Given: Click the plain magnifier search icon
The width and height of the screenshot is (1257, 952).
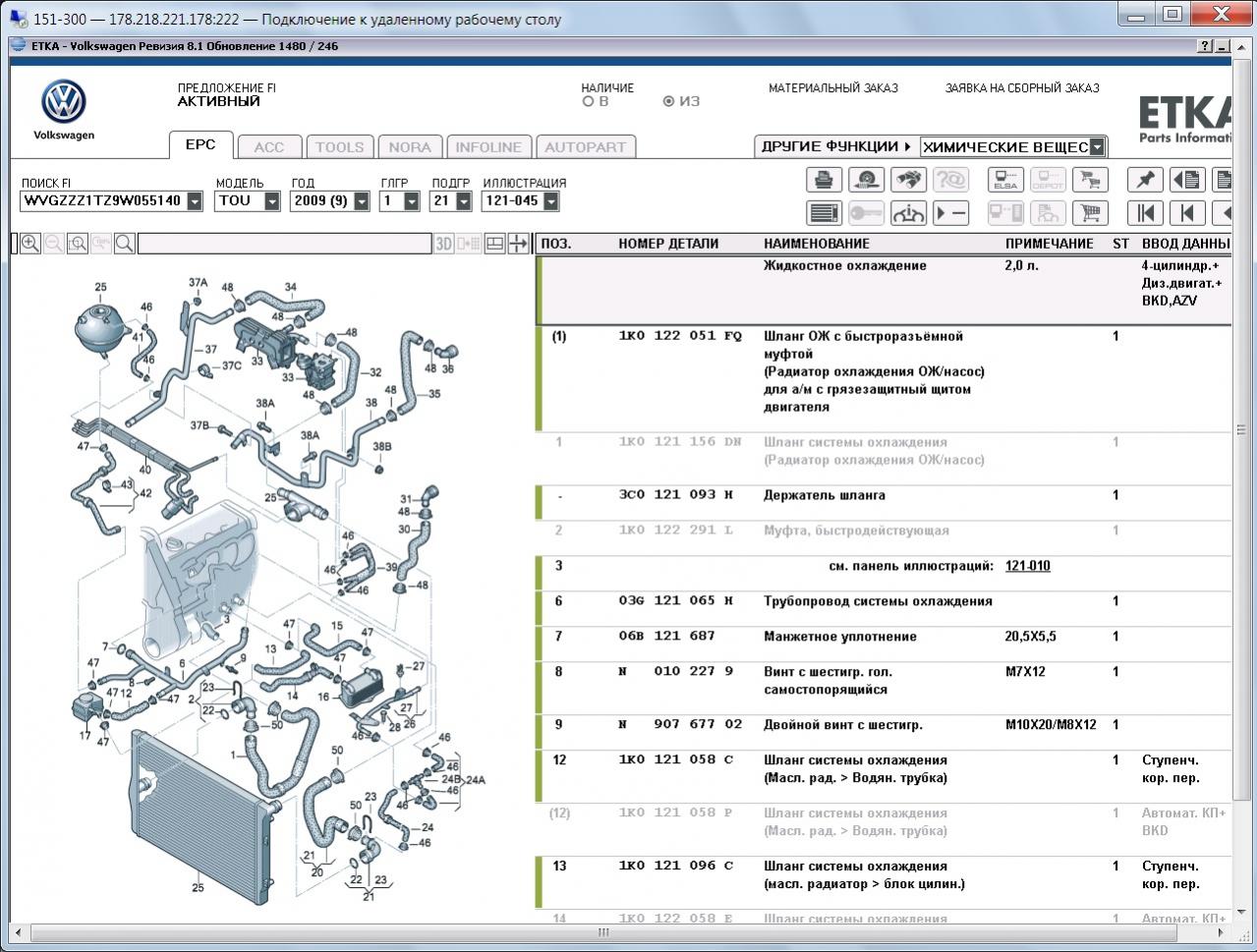Looking at the screenshot, I should coord(125,244).
